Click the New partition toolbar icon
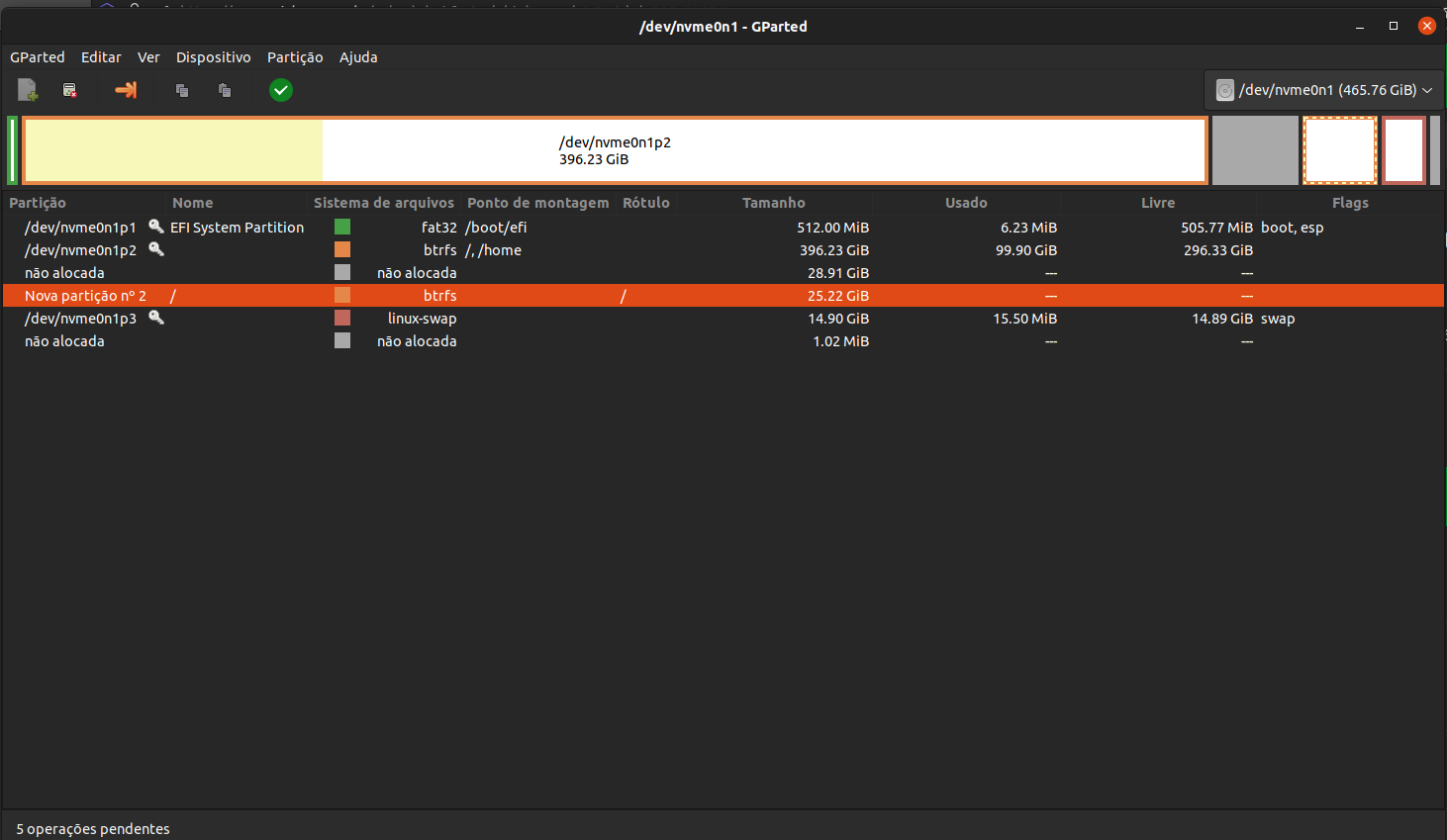1447x840 pixels. coord(28,90)
